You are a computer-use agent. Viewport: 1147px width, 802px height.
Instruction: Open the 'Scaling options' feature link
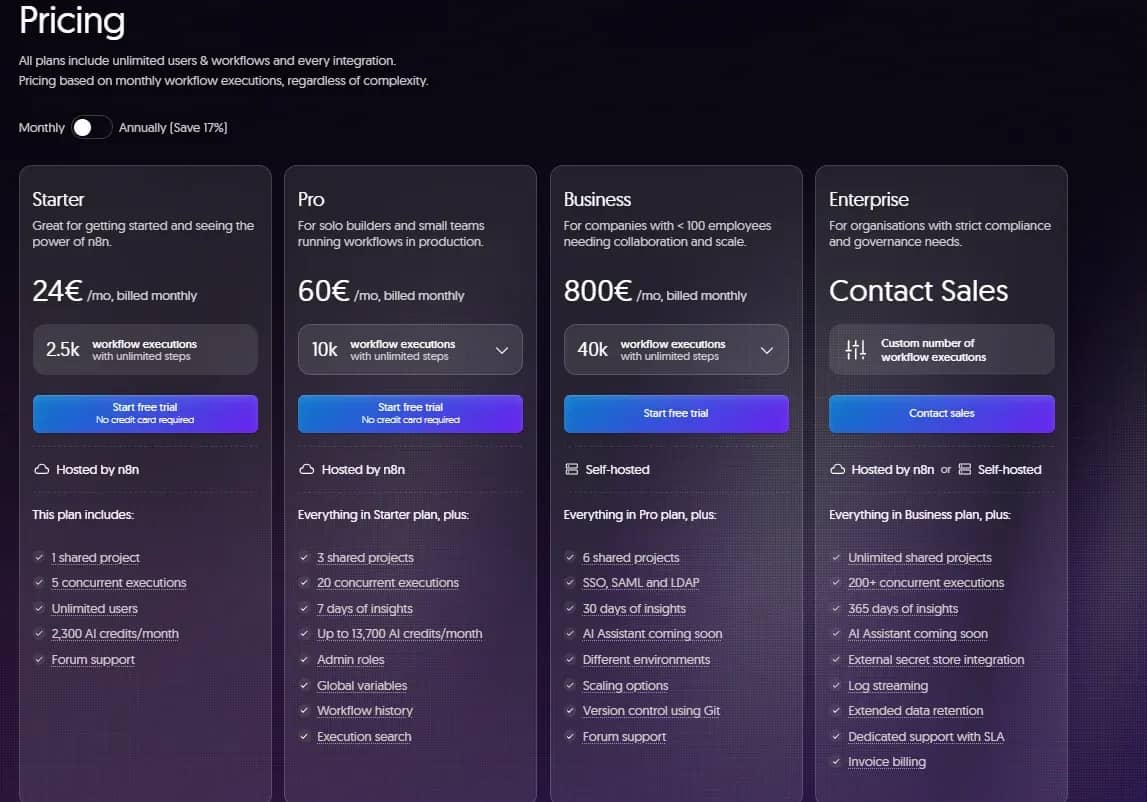coord(625,686)
